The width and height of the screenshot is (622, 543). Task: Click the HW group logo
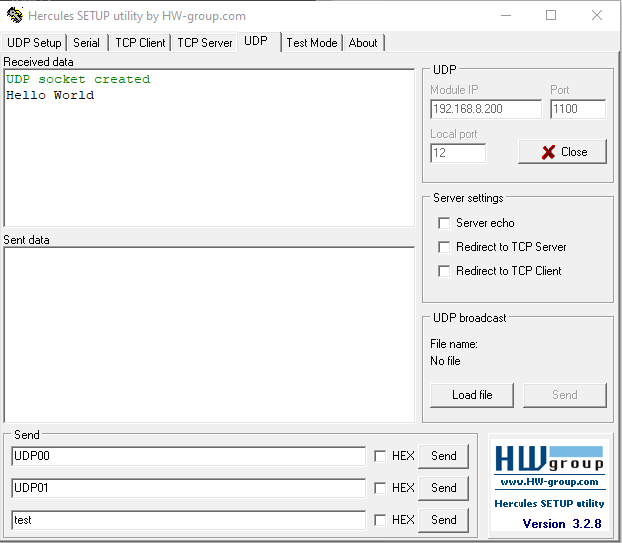(549, 459)
